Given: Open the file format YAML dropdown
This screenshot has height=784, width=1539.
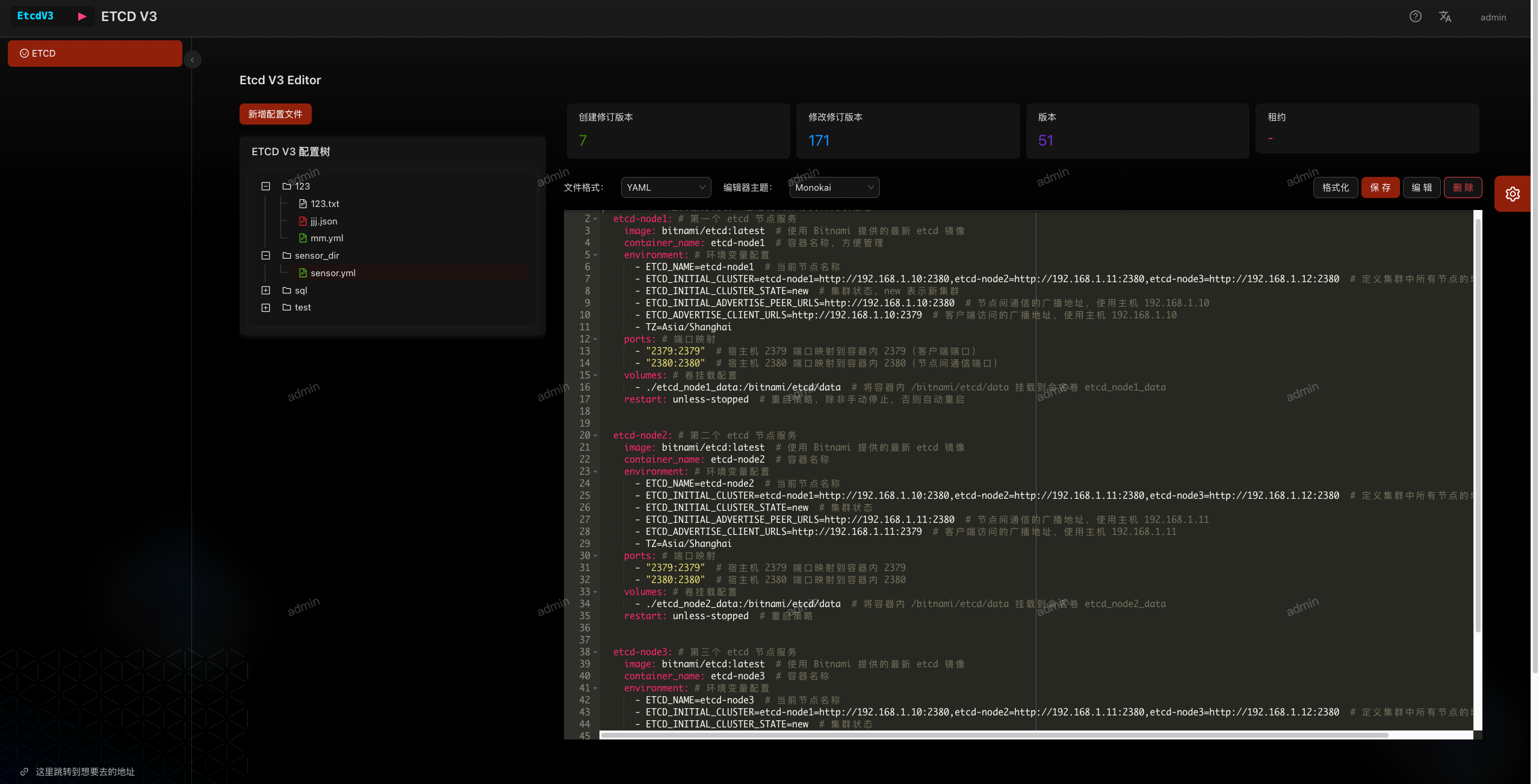Looking at the screenshot, I should tap(666, 188).
